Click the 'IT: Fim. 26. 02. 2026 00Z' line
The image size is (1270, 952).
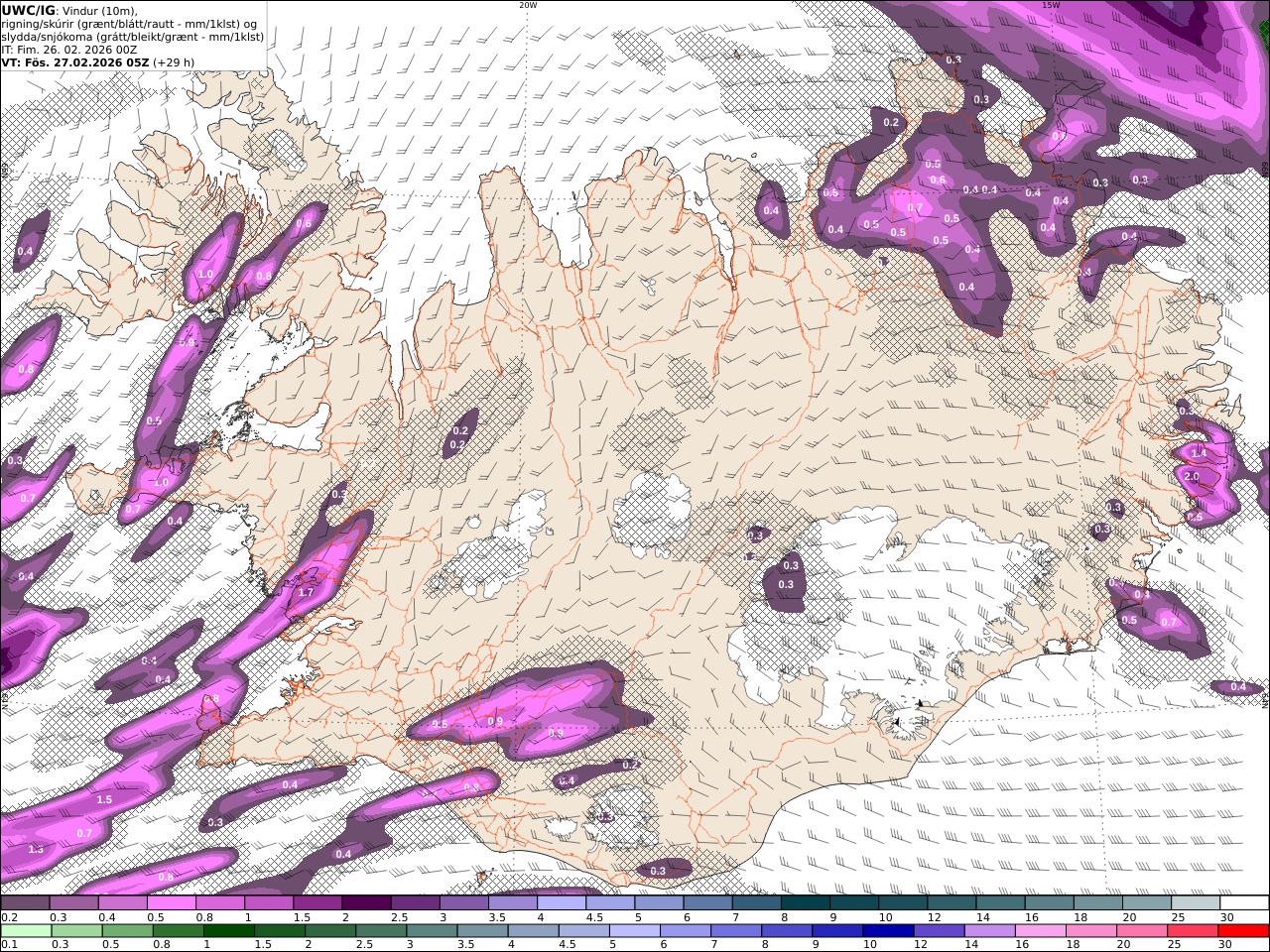pos(69,49)
